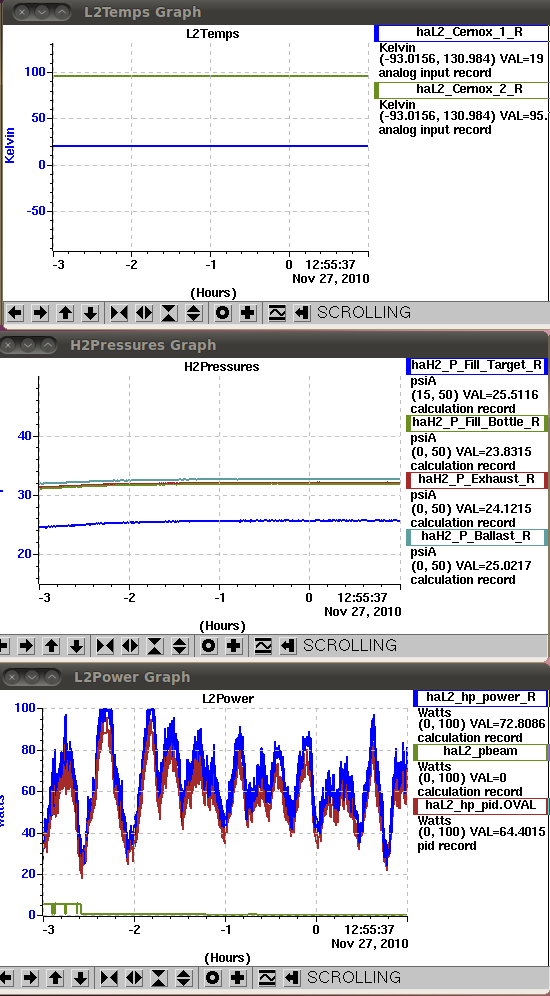Toggle scroll mode arrow in L2Power toolbar

pos(292,978)
